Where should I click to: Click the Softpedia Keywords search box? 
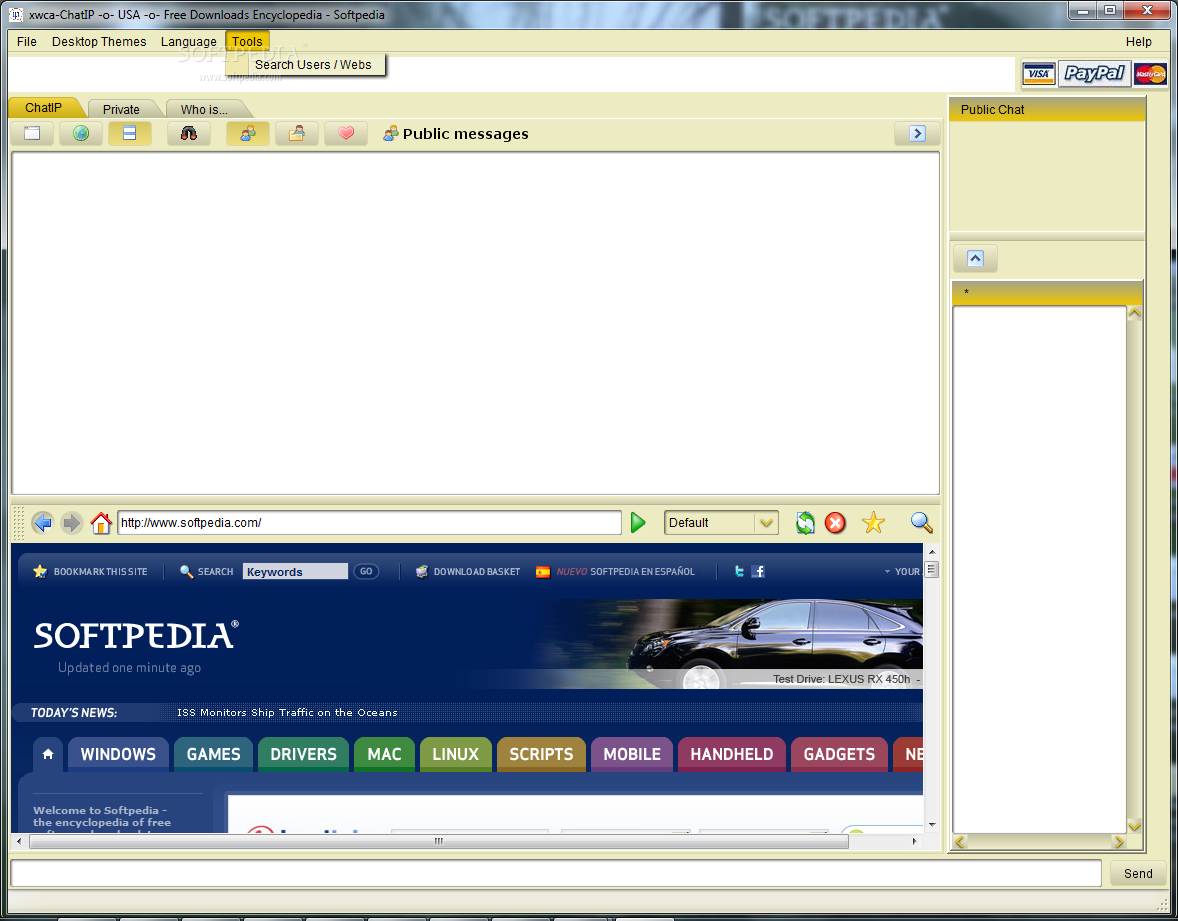click(295, 572)
